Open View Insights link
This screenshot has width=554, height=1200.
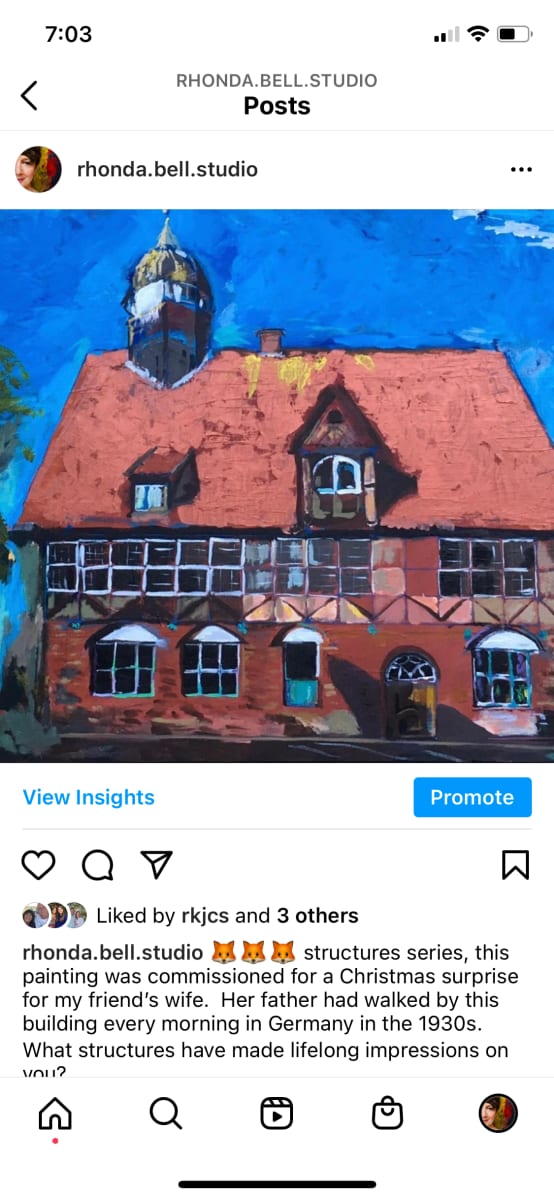(x=88, y=797)
